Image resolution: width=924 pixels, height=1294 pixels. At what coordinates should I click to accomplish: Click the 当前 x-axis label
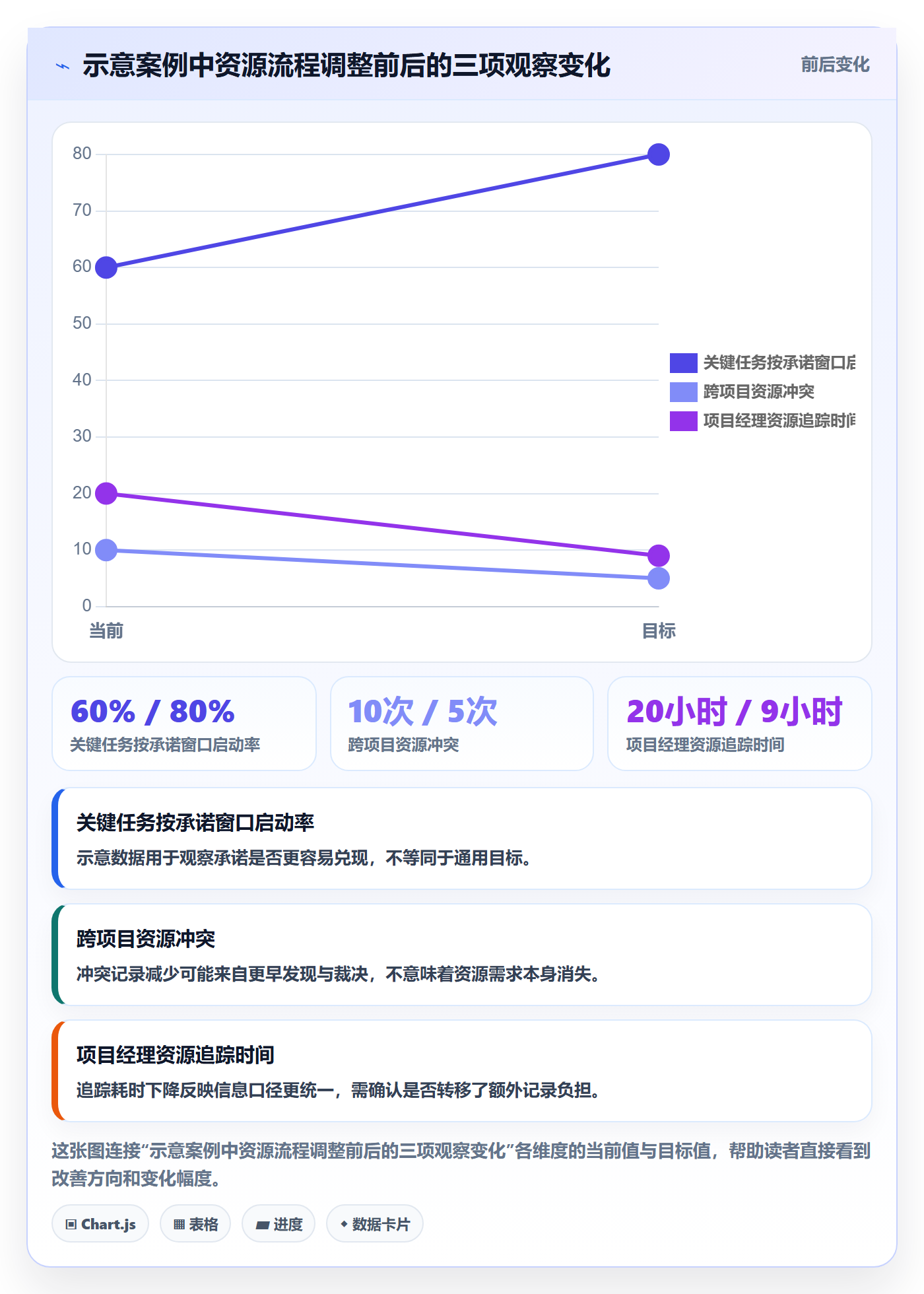[106, 631]
